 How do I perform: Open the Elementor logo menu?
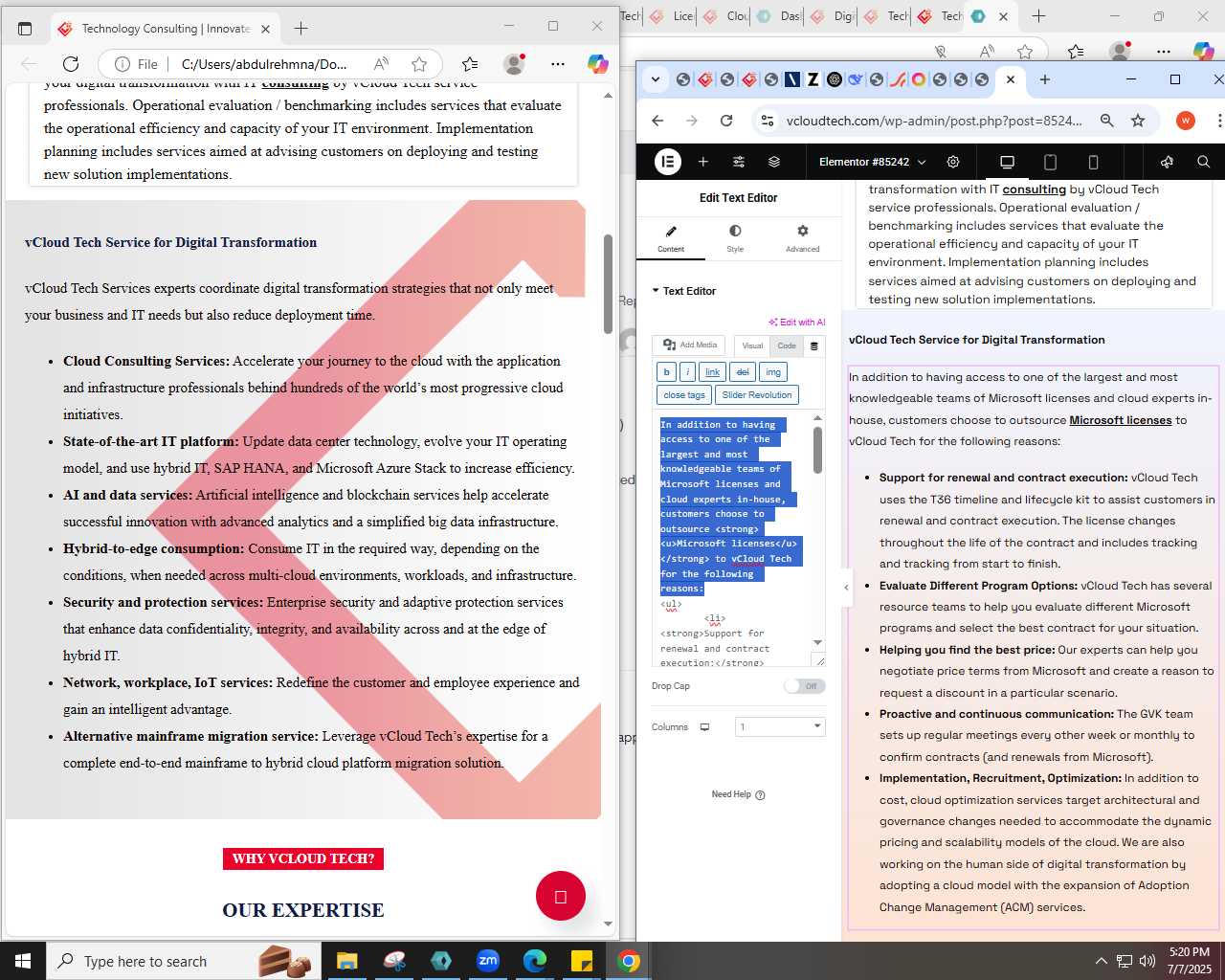[668, 162]
